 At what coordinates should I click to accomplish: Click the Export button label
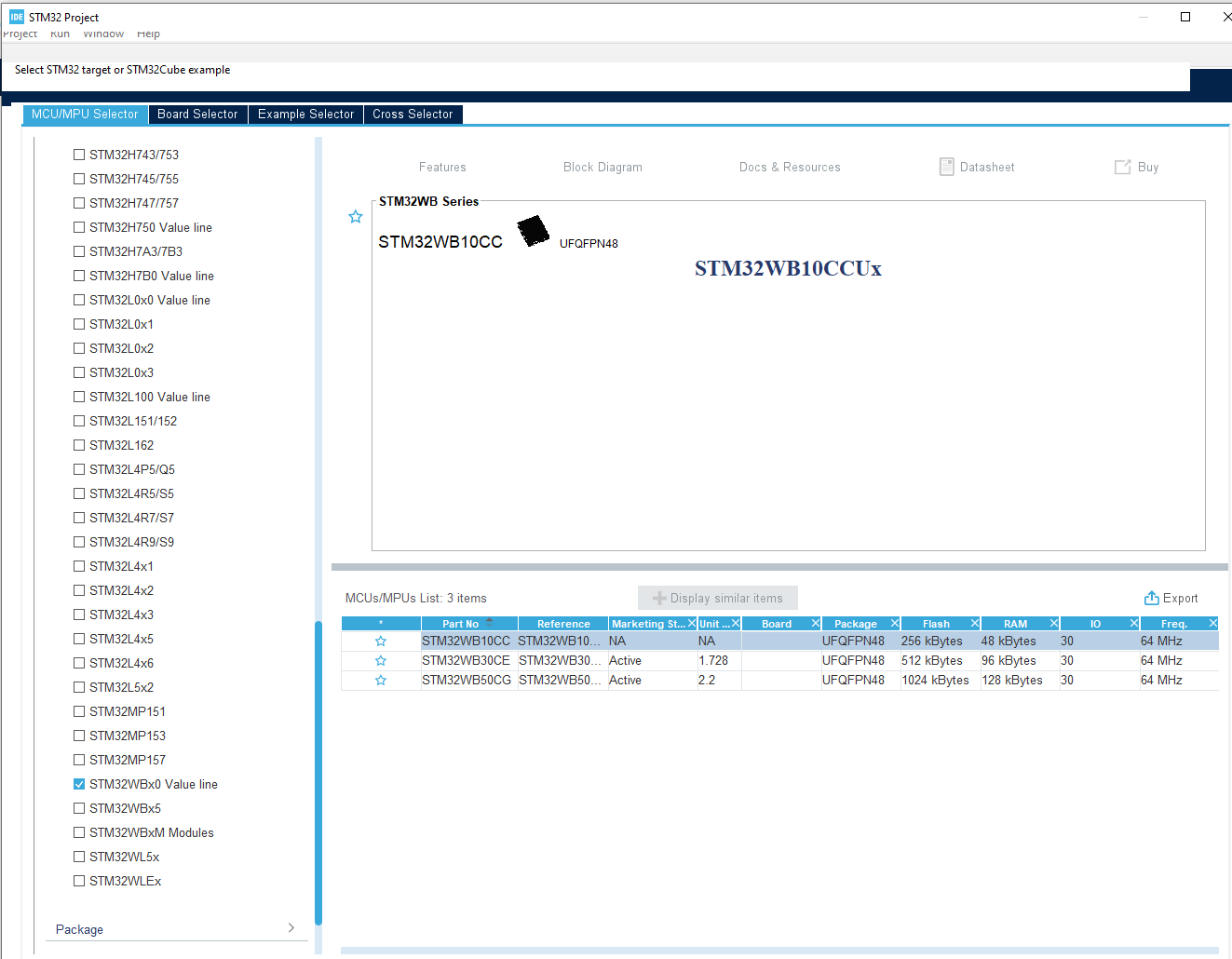point(1180,599)
